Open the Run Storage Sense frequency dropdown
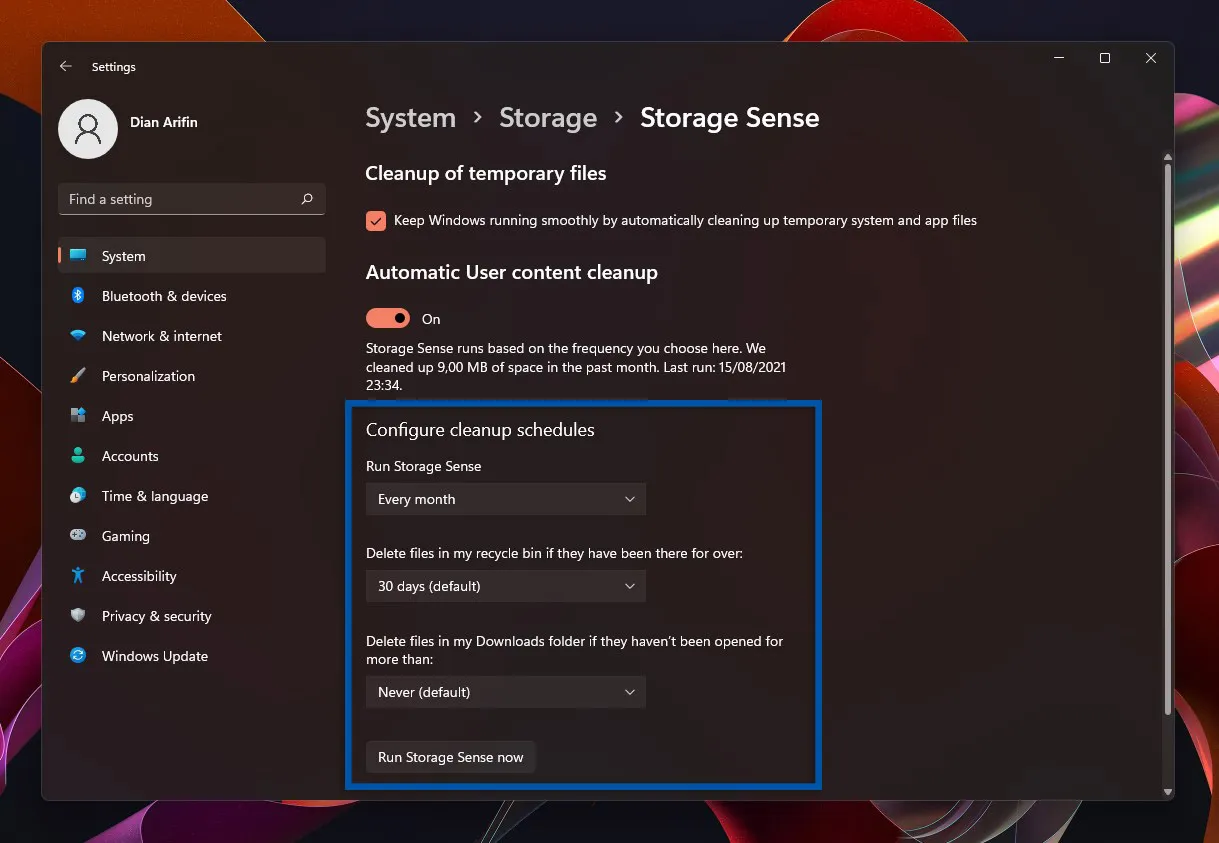Screen dimensions: 1219x843 (x=505, y=499)
